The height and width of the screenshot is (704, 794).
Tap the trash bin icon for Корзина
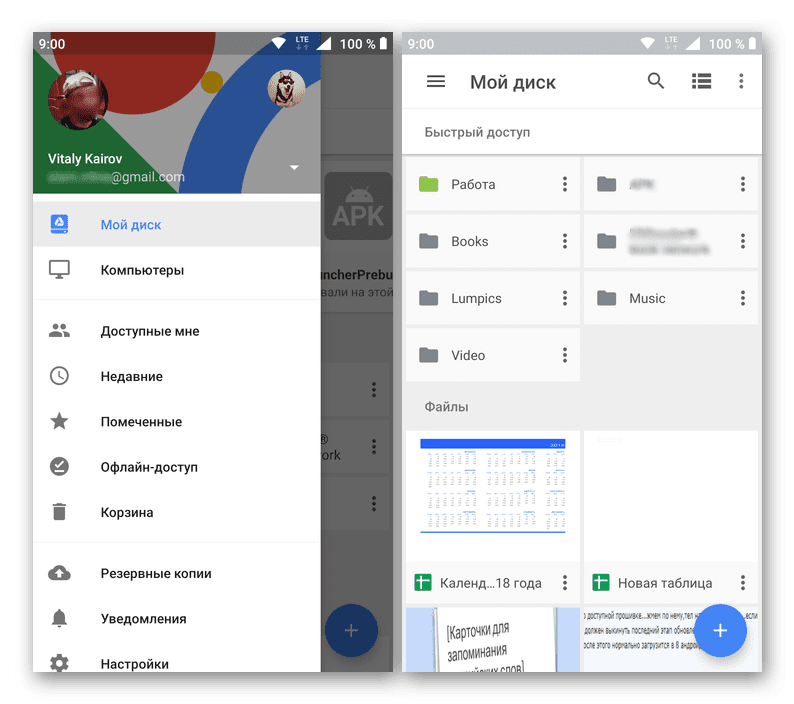click(59, 512)
